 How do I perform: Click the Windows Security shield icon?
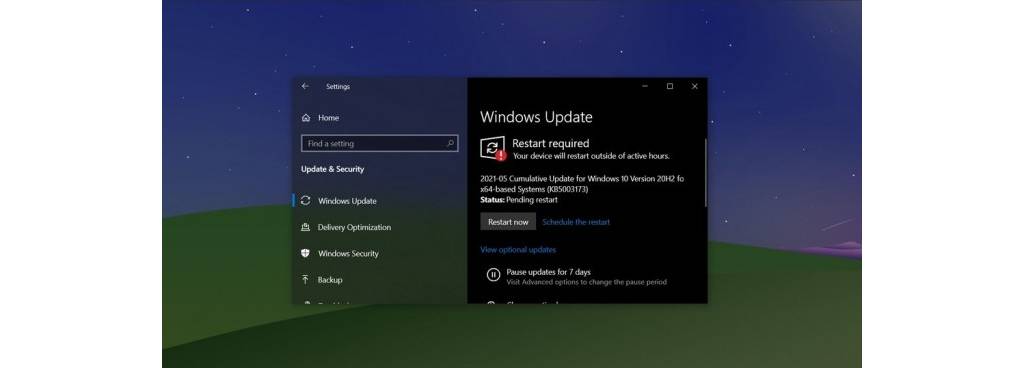(306, 253)
